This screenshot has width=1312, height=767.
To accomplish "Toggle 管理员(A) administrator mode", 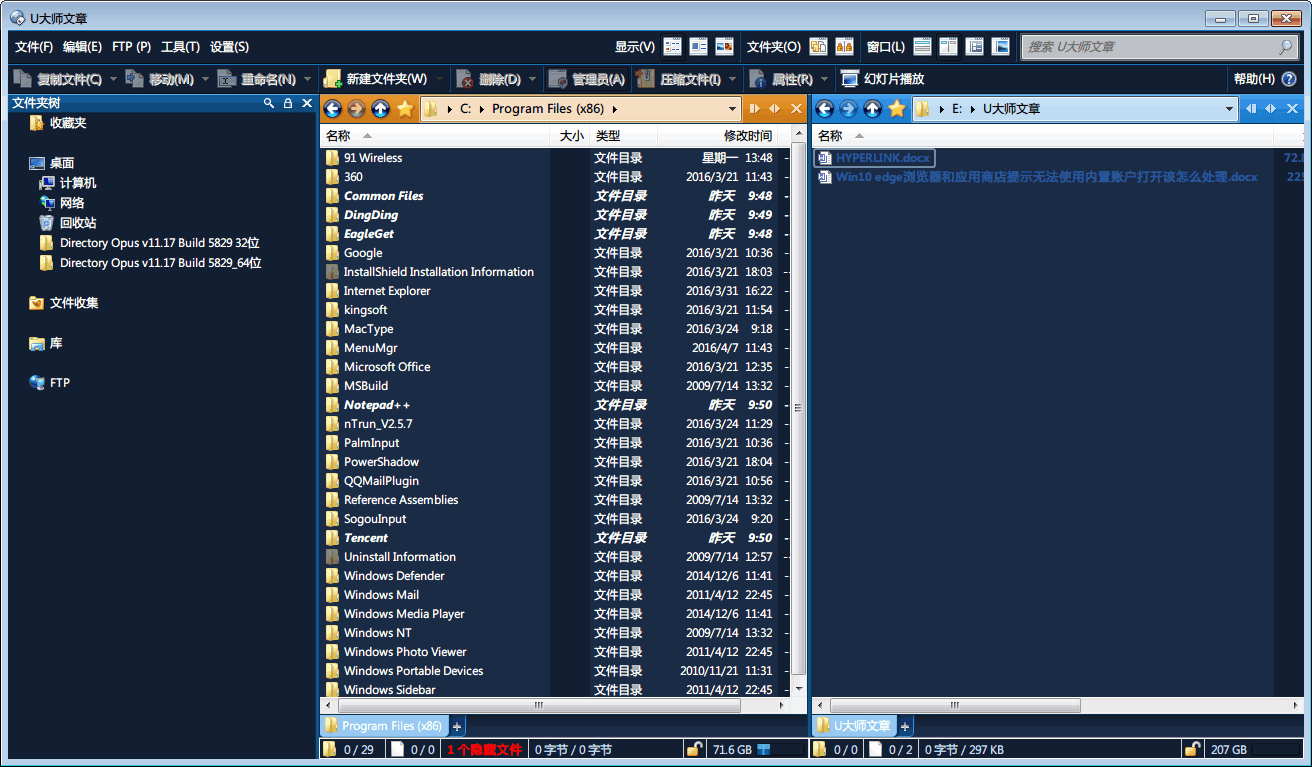I will 587,79.
